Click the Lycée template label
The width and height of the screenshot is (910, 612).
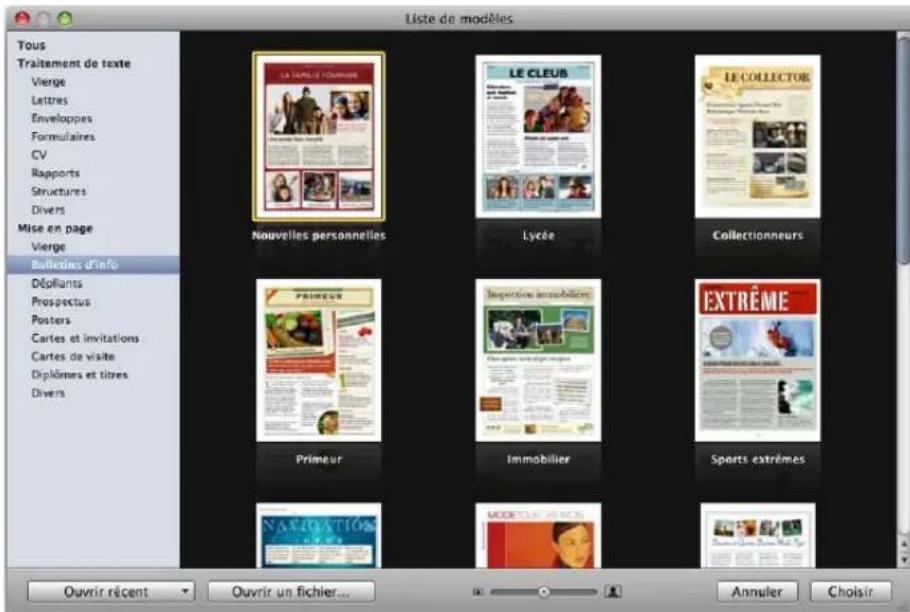(x=538, y=236)
